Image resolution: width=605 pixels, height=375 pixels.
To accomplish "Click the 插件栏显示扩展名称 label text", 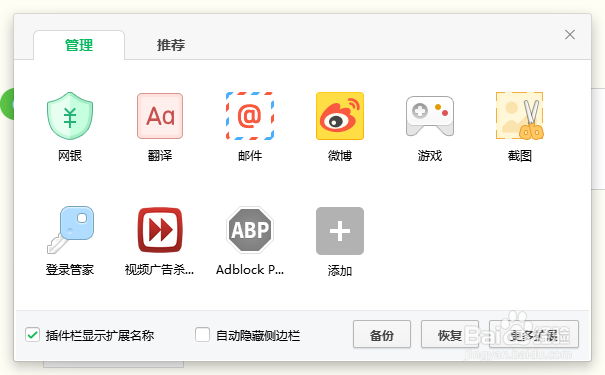I will click(100, 335).
